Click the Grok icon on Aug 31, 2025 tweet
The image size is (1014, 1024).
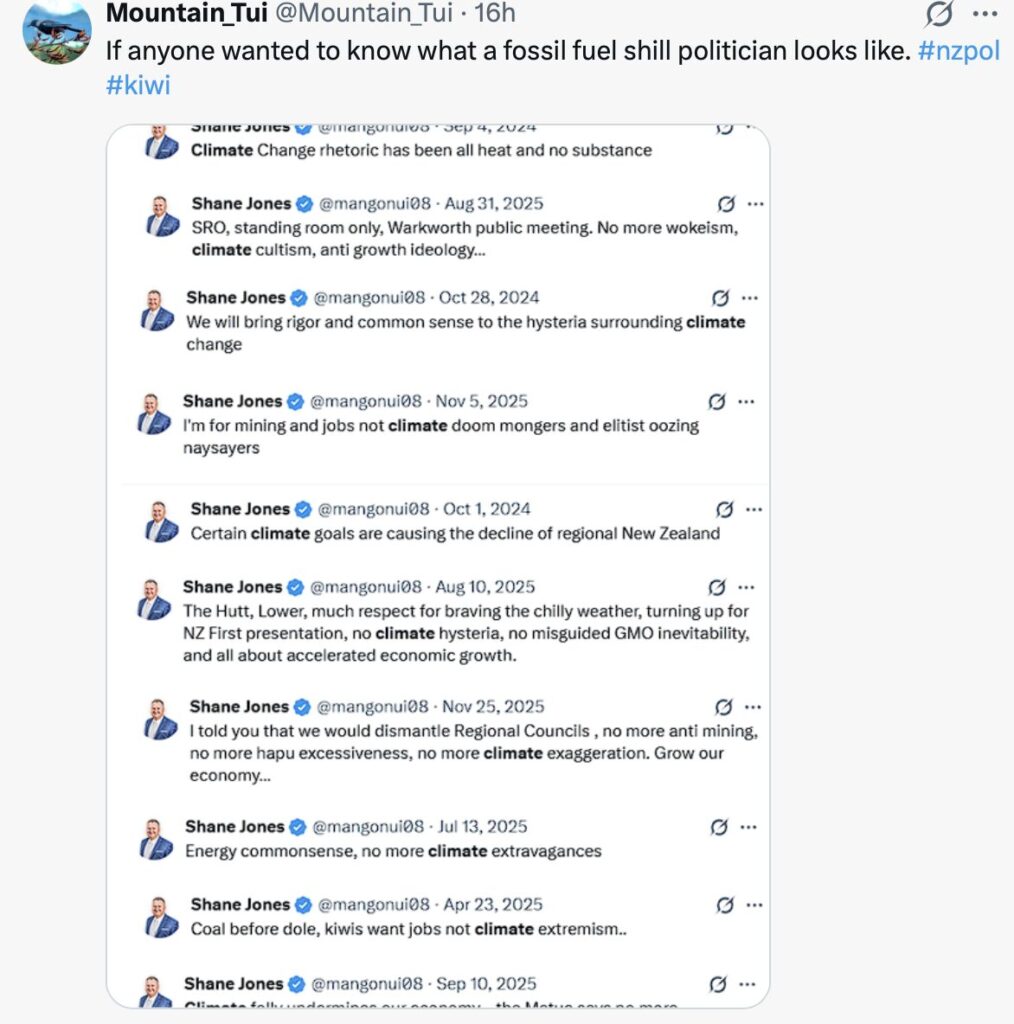[727, 204]
